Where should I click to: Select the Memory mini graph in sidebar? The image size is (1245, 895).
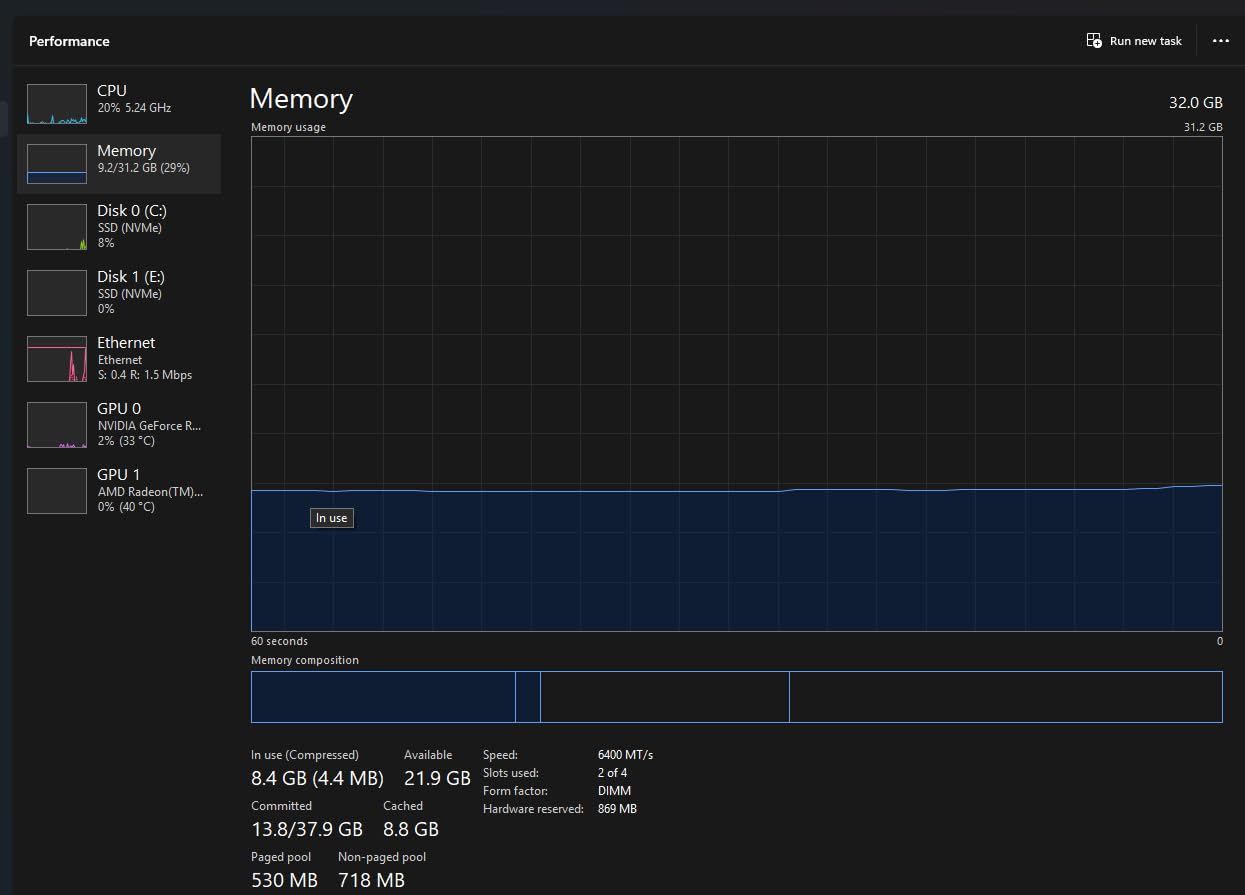57,164
